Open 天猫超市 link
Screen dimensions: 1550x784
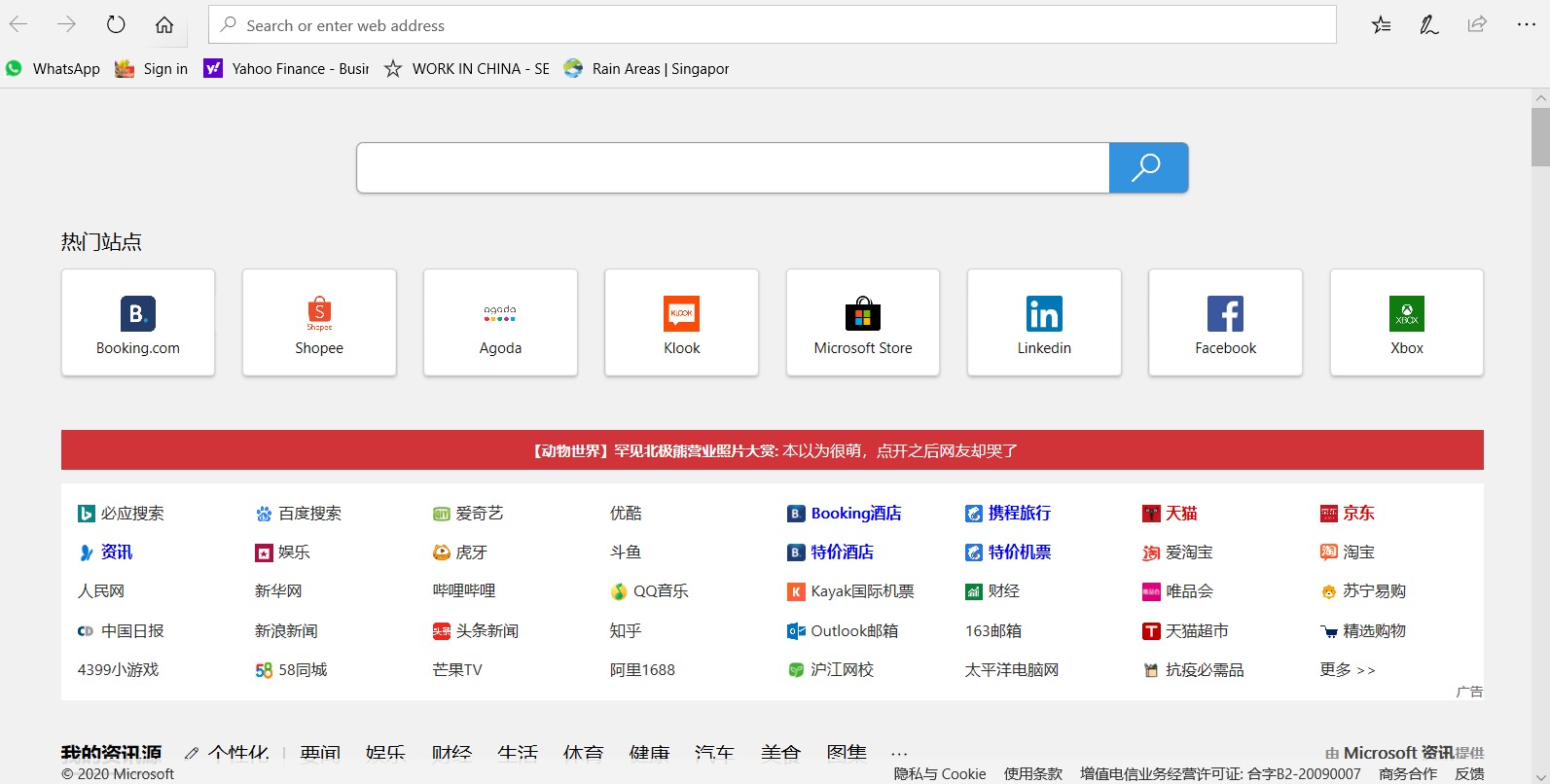tap(1185, 631)
